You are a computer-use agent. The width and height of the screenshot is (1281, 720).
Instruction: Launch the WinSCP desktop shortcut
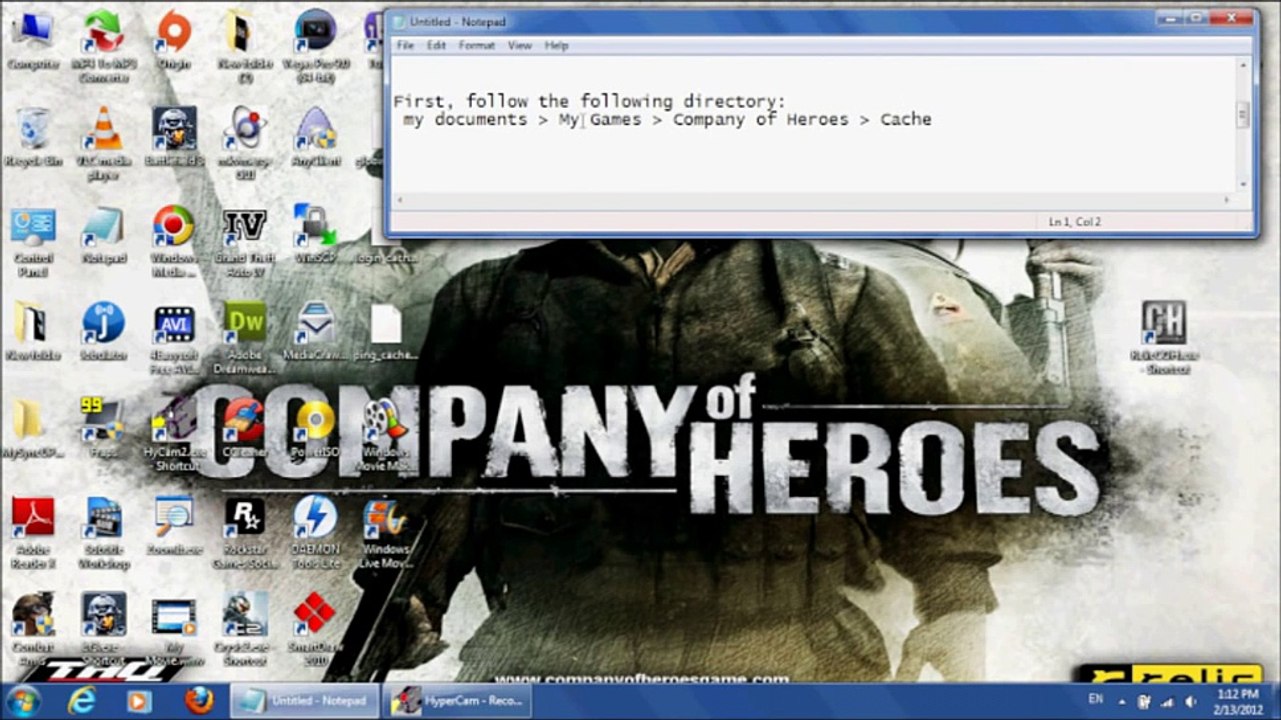click(314, 235)
